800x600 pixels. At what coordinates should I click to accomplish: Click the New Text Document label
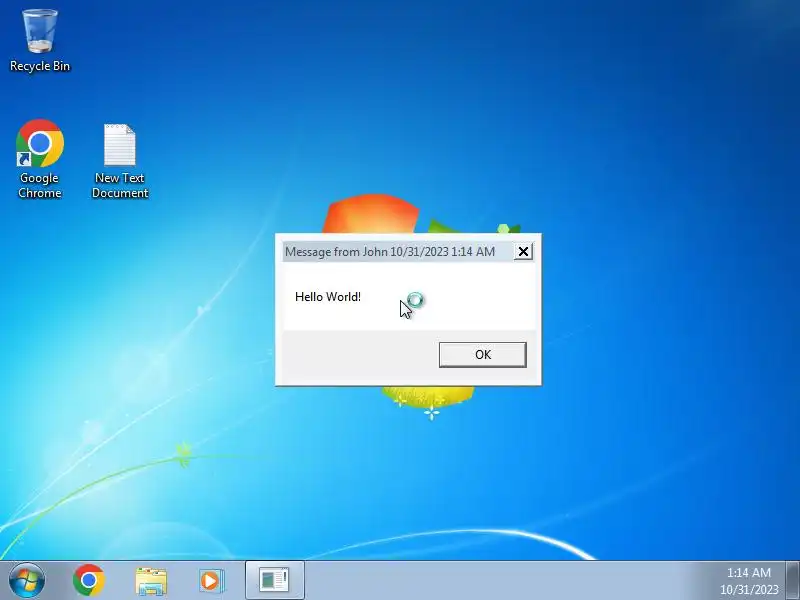coord(120,185)
